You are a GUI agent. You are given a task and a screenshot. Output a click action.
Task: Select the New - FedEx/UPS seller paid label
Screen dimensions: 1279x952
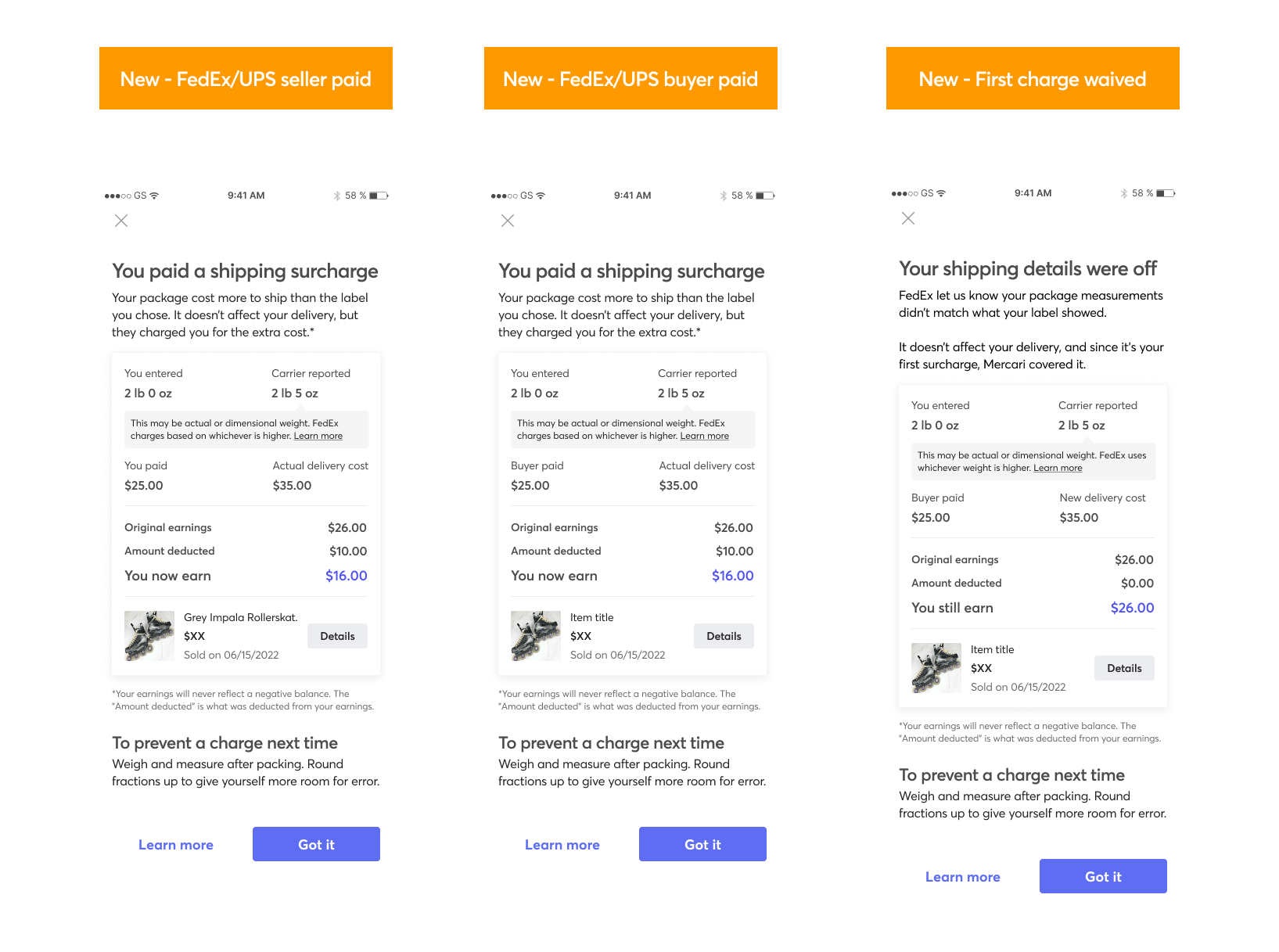click(246, 78)
